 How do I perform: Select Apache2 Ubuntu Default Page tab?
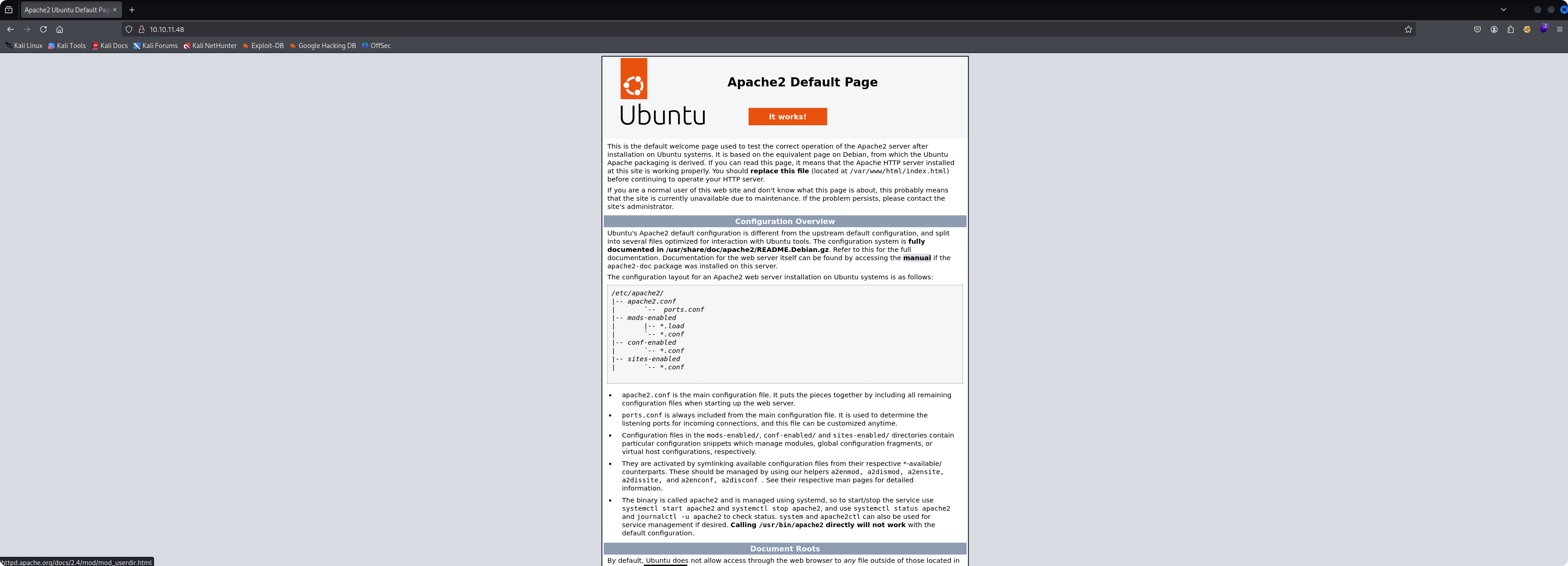(66, 10)
